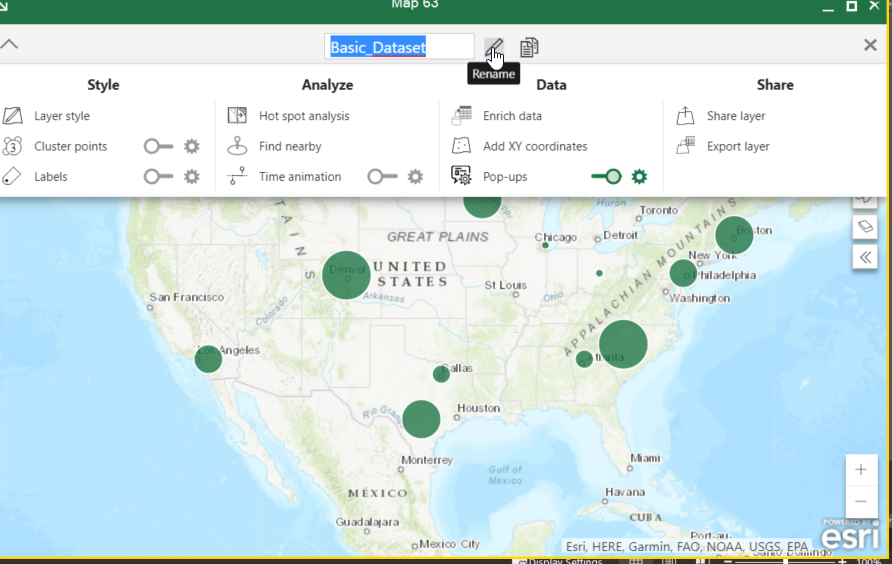This screenshot has width=892, height=564.
Task: Click the Time animation label text
Action: [x=300, y=176]
